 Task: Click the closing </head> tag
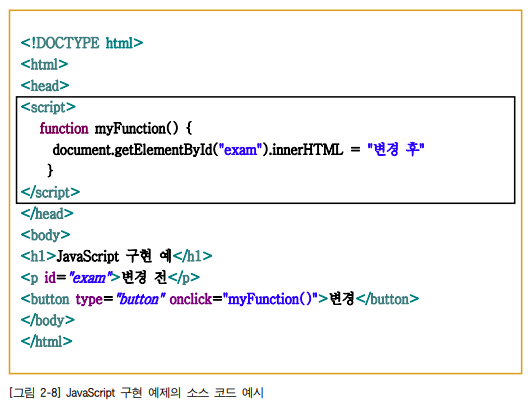[x=47, y=214]
